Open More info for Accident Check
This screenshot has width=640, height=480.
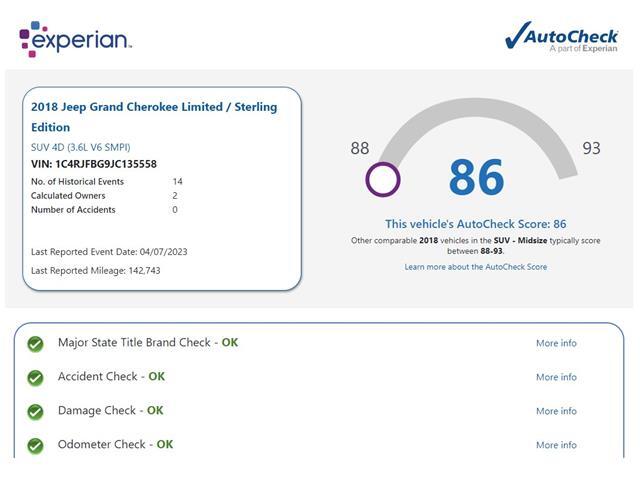click(556, 377)
